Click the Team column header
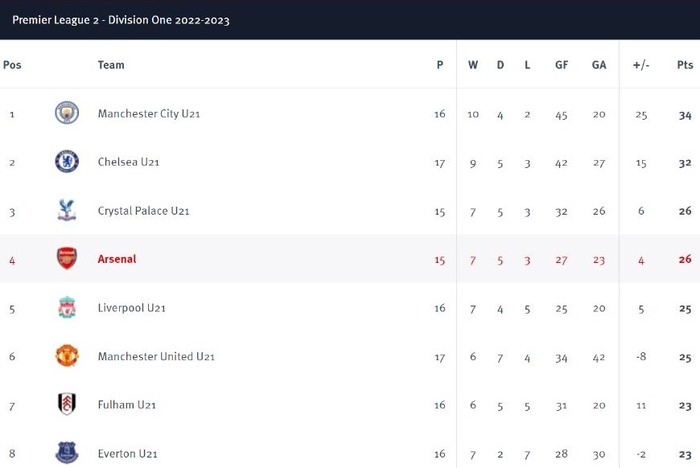The width and height of the screenshot is (700, 468). [x=111, y=65]
